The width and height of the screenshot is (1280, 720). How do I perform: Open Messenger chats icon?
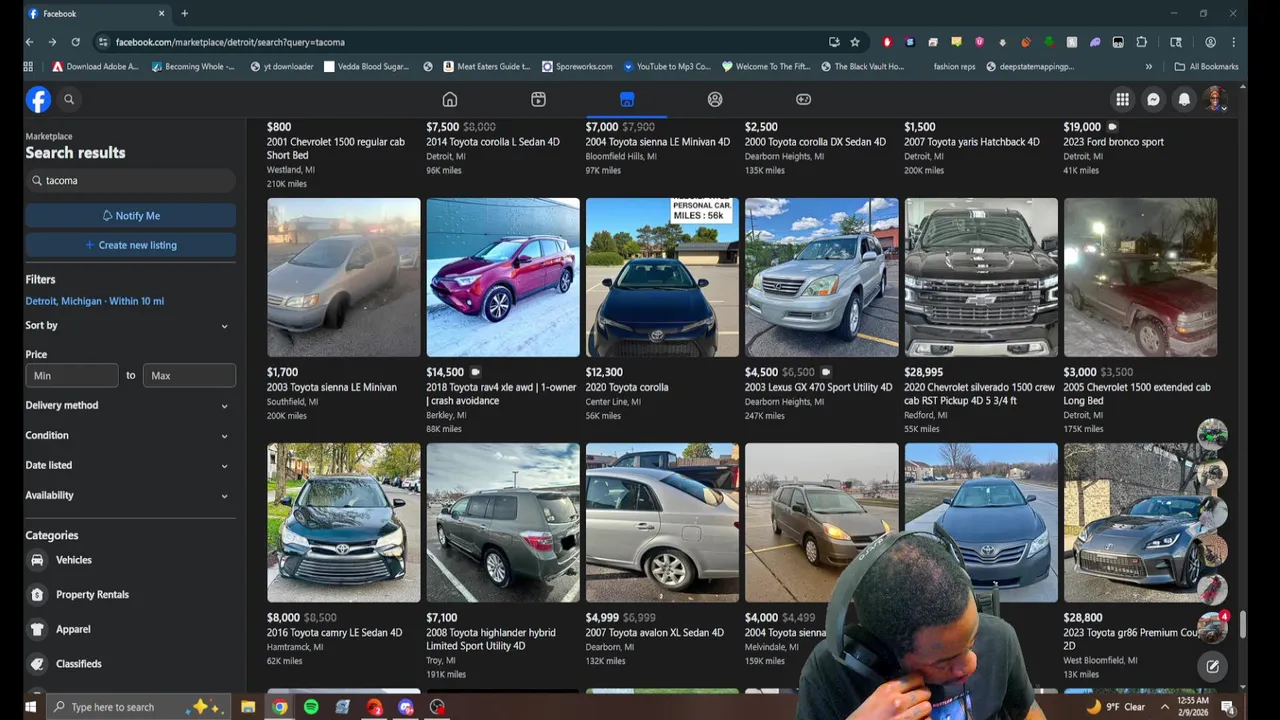[1153, 99]
